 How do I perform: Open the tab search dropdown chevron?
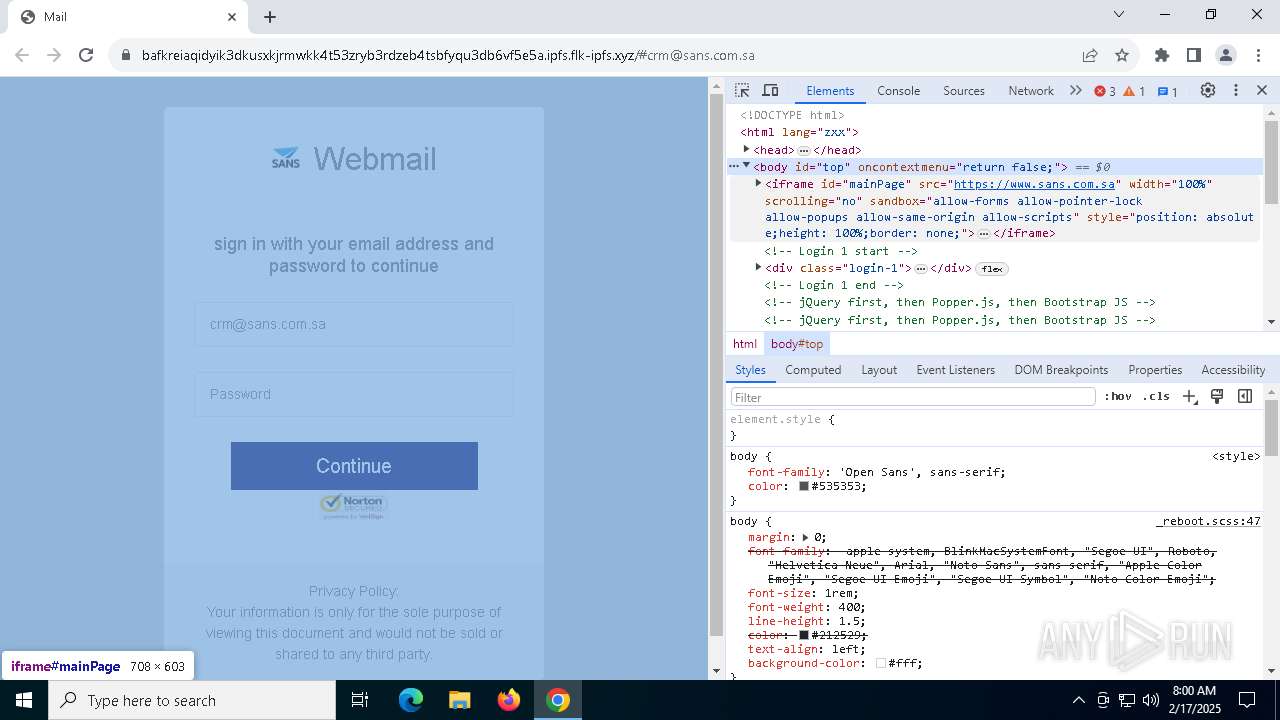click(1119, 14)
